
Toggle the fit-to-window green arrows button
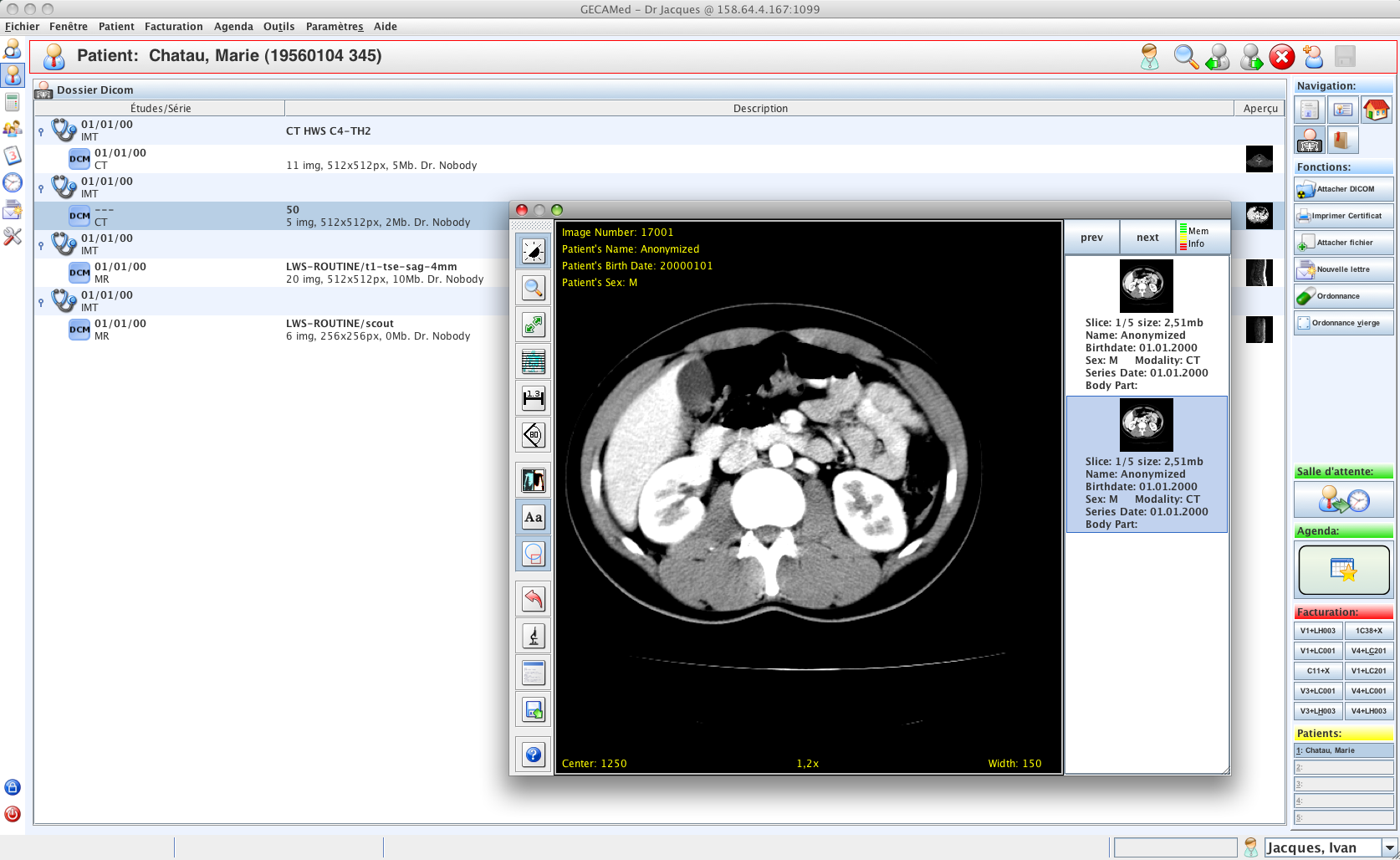tap(533, 325)
